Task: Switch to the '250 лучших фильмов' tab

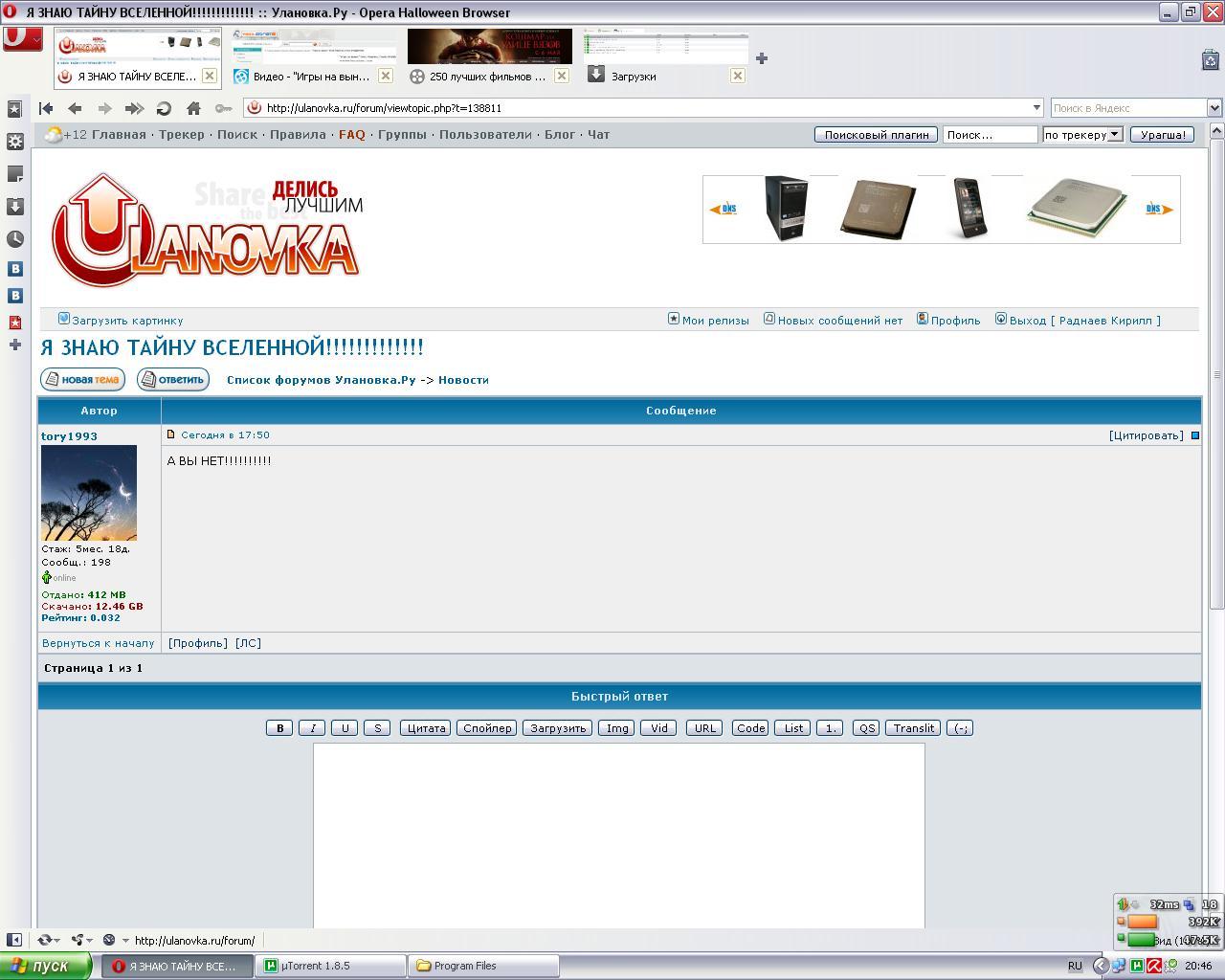Action: pos(486,76)
